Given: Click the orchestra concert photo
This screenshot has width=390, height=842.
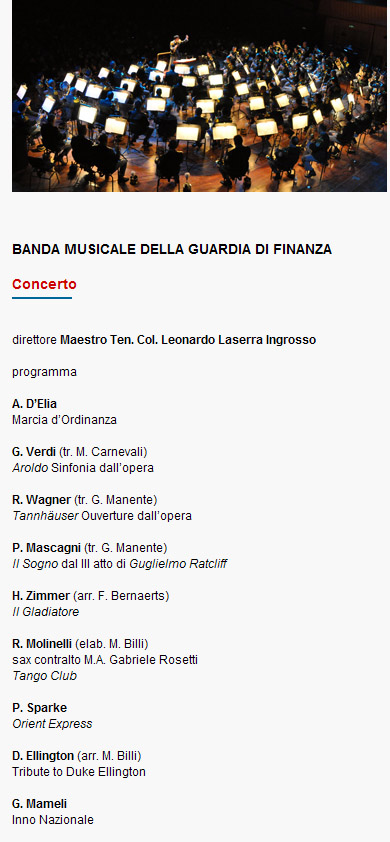Looking at the screenshot, I should [199, 96].
